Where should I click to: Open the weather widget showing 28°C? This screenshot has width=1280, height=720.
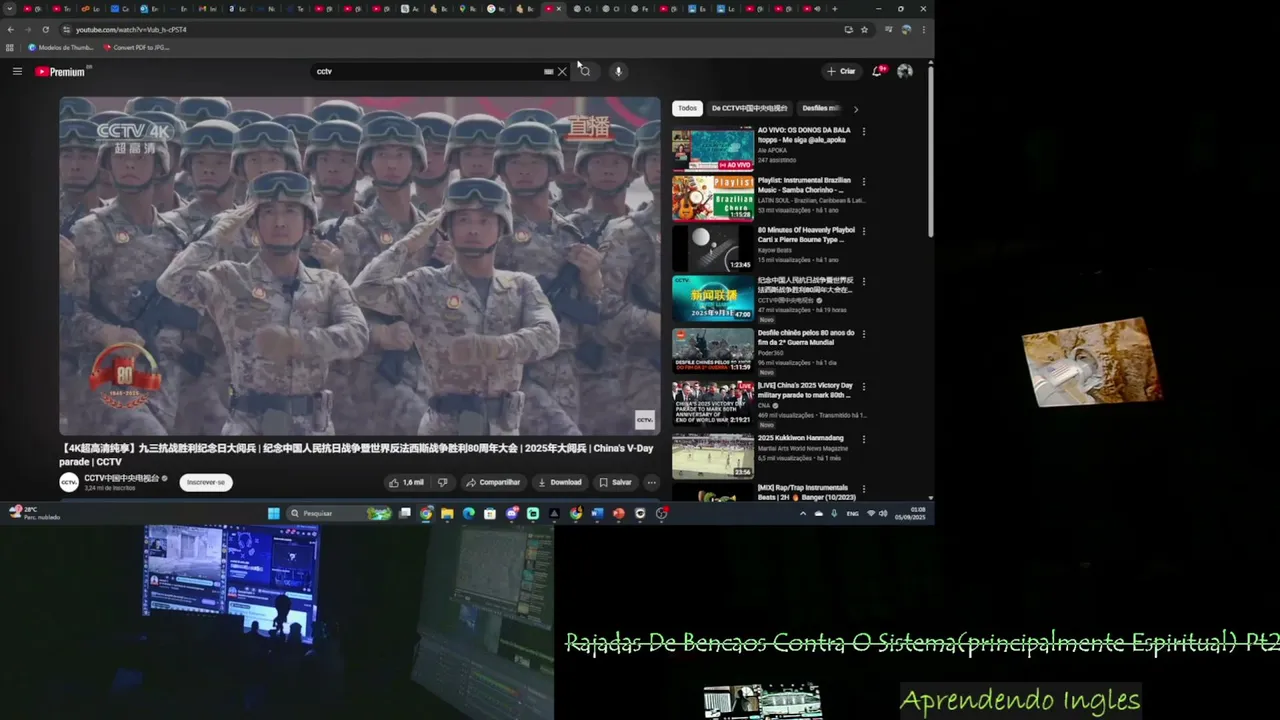coord(35,513)
